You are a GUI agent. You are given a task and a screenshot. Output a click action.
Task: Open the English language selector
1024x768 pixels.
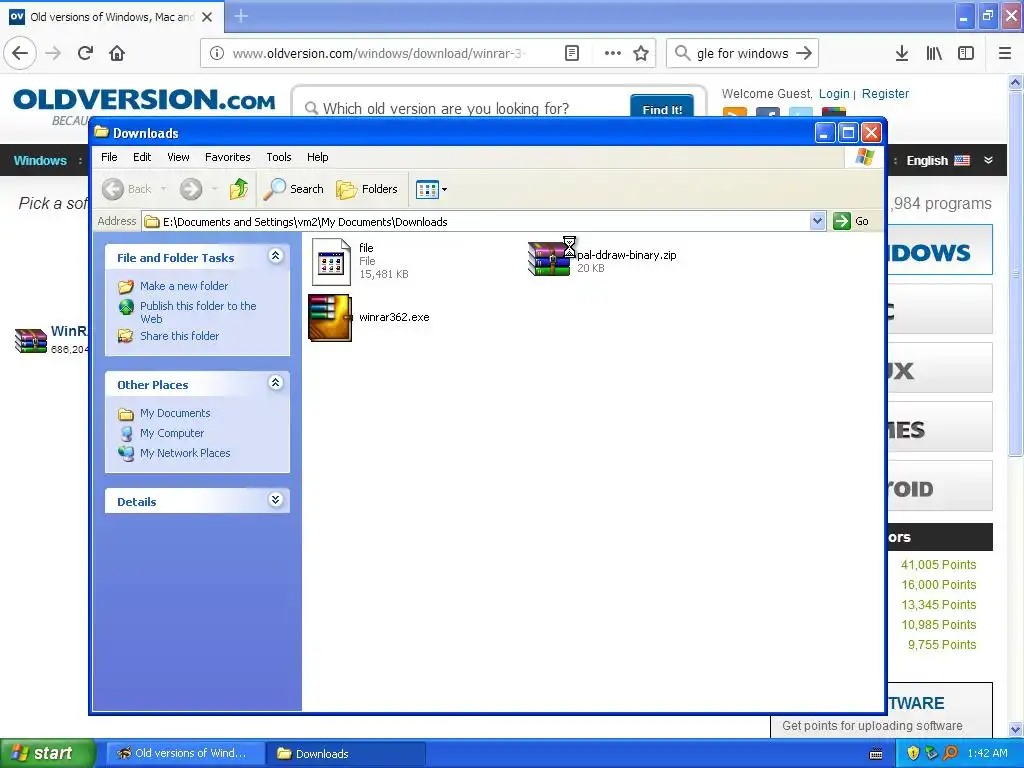pyautogui.click(x=949, y=160)
